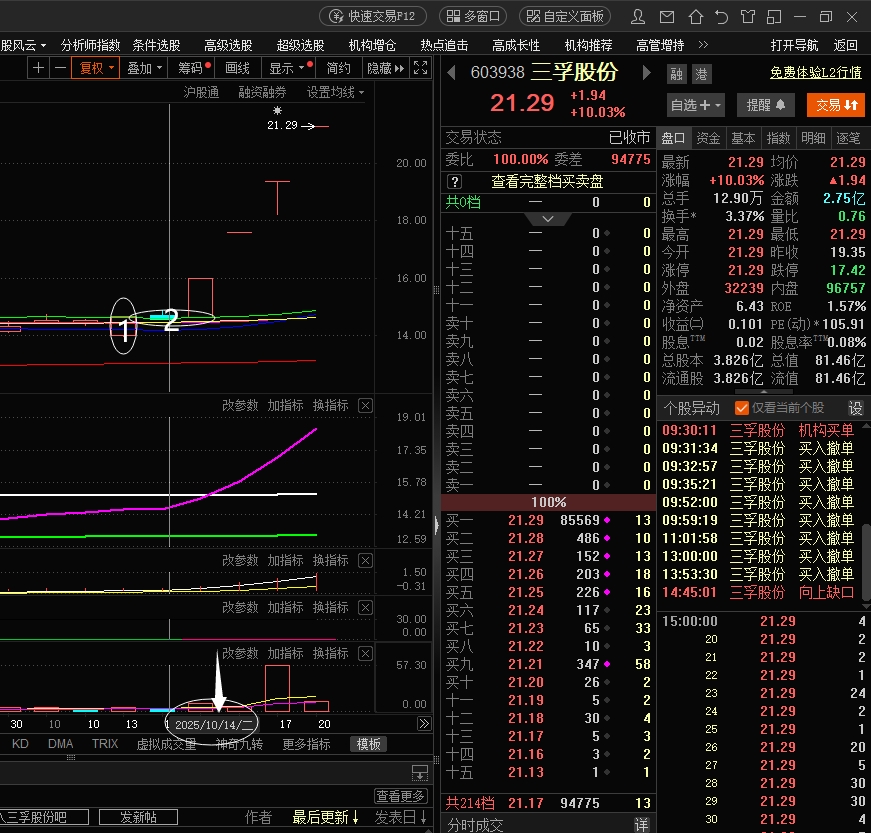871x833 pixels.
Task: Open the mail message icon
Action: (667, 17)
